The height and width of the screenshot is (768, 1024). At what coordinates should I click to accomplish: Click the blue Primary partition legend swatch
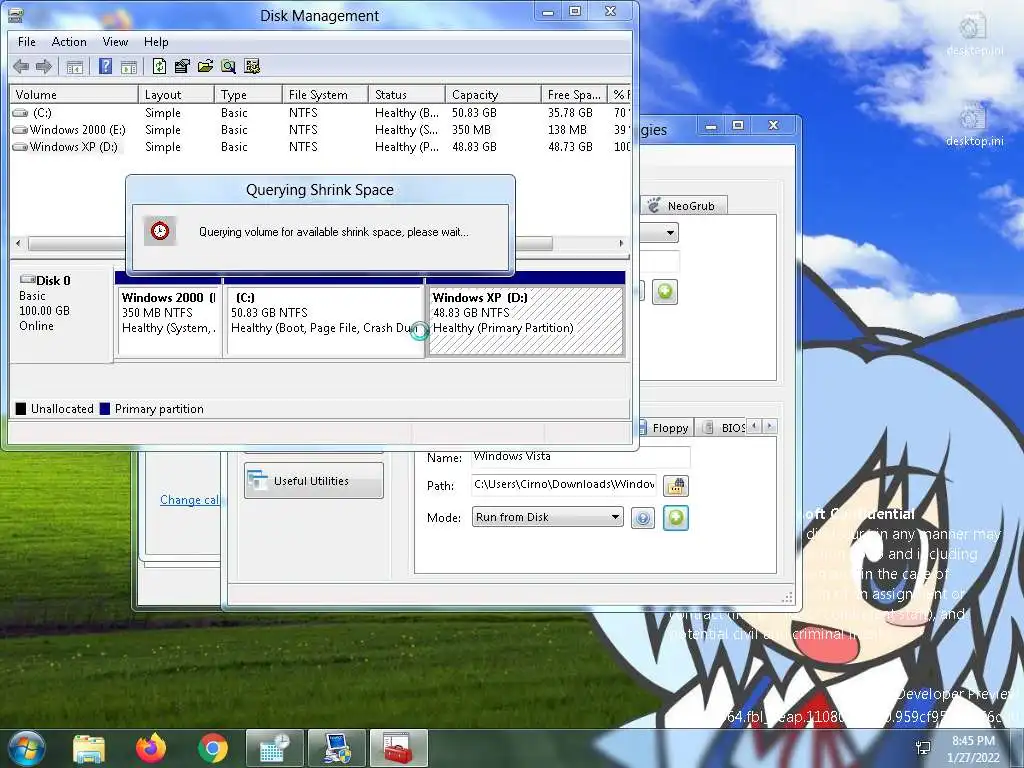pos(104,409)
